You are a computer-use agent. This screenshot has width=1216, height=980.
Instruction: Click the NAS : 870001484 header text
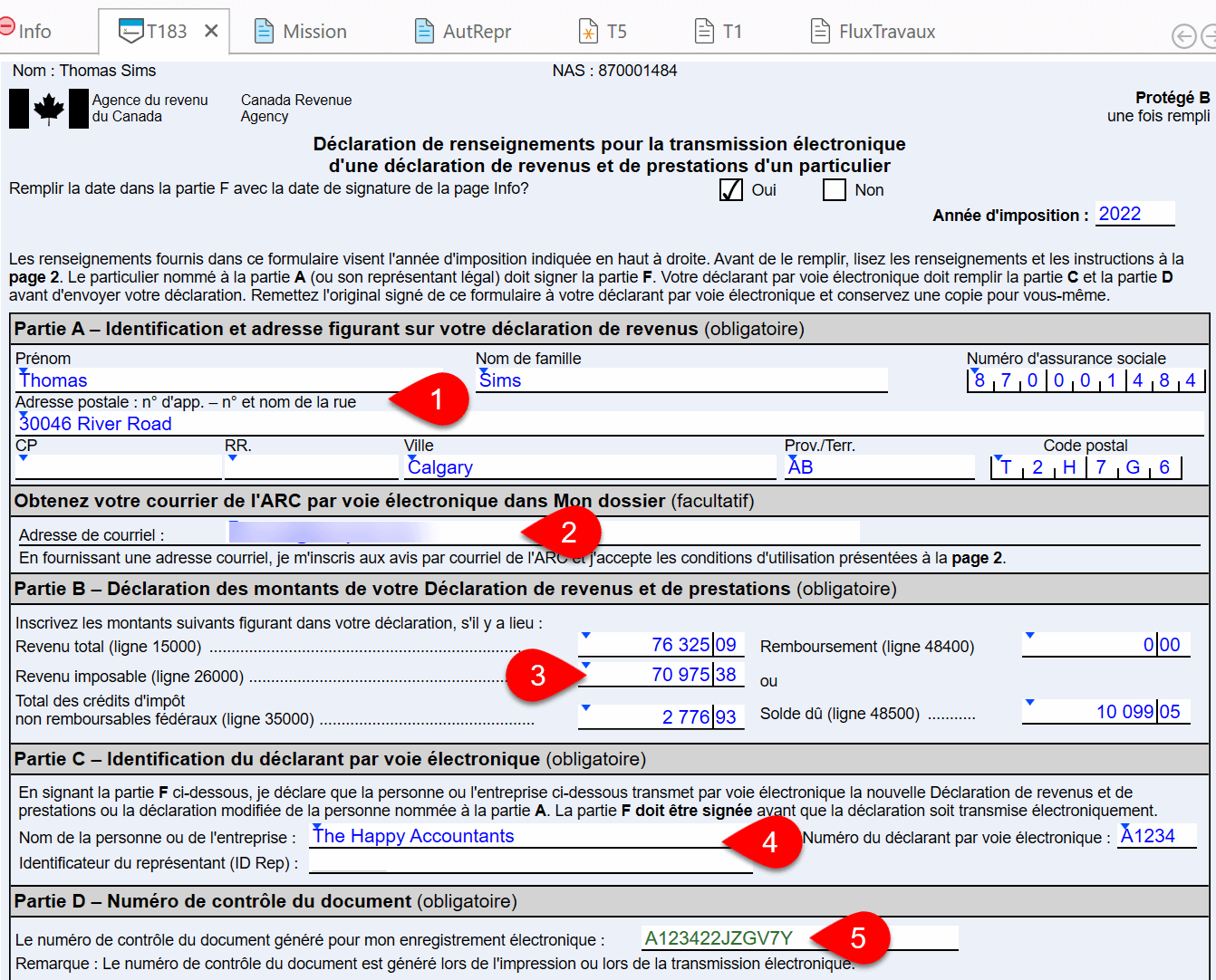click(615, 71)
